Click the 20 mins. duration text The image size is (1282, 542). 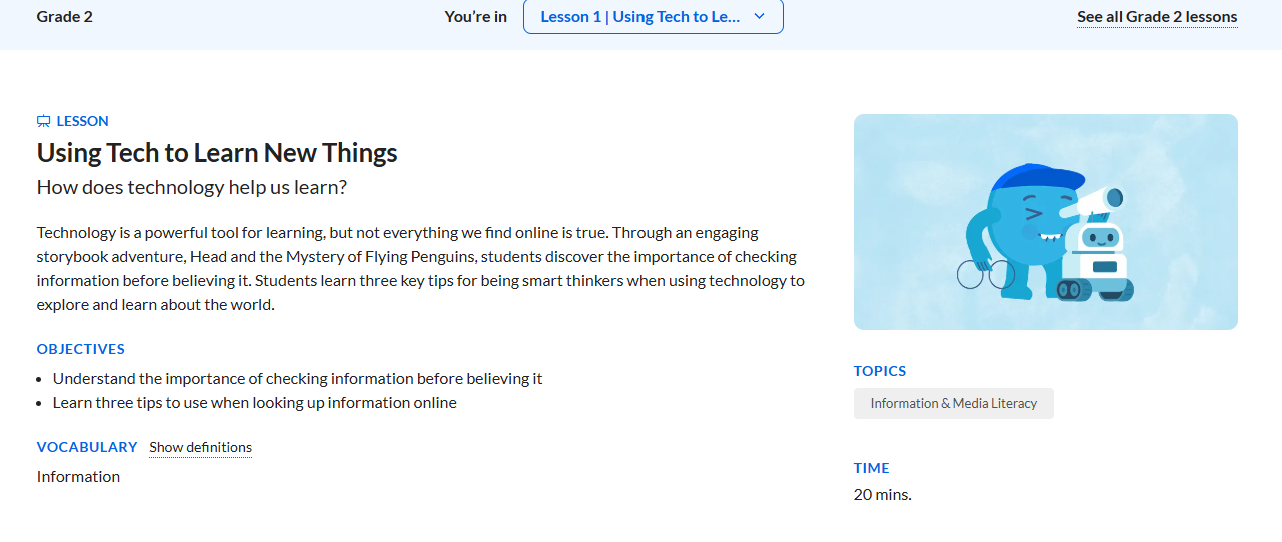882,495
